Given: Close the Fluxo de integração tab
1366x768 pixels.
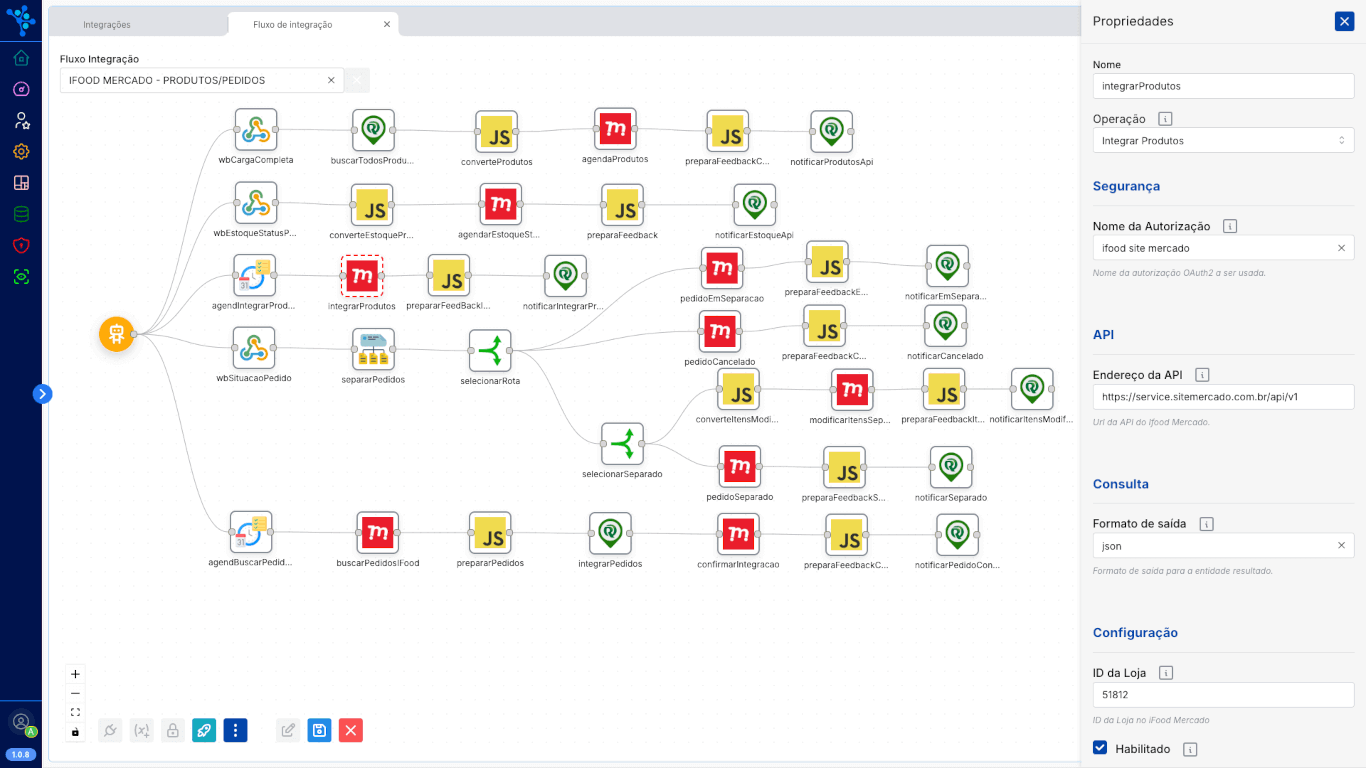Looking at the screenshot, I should point(387,24).
